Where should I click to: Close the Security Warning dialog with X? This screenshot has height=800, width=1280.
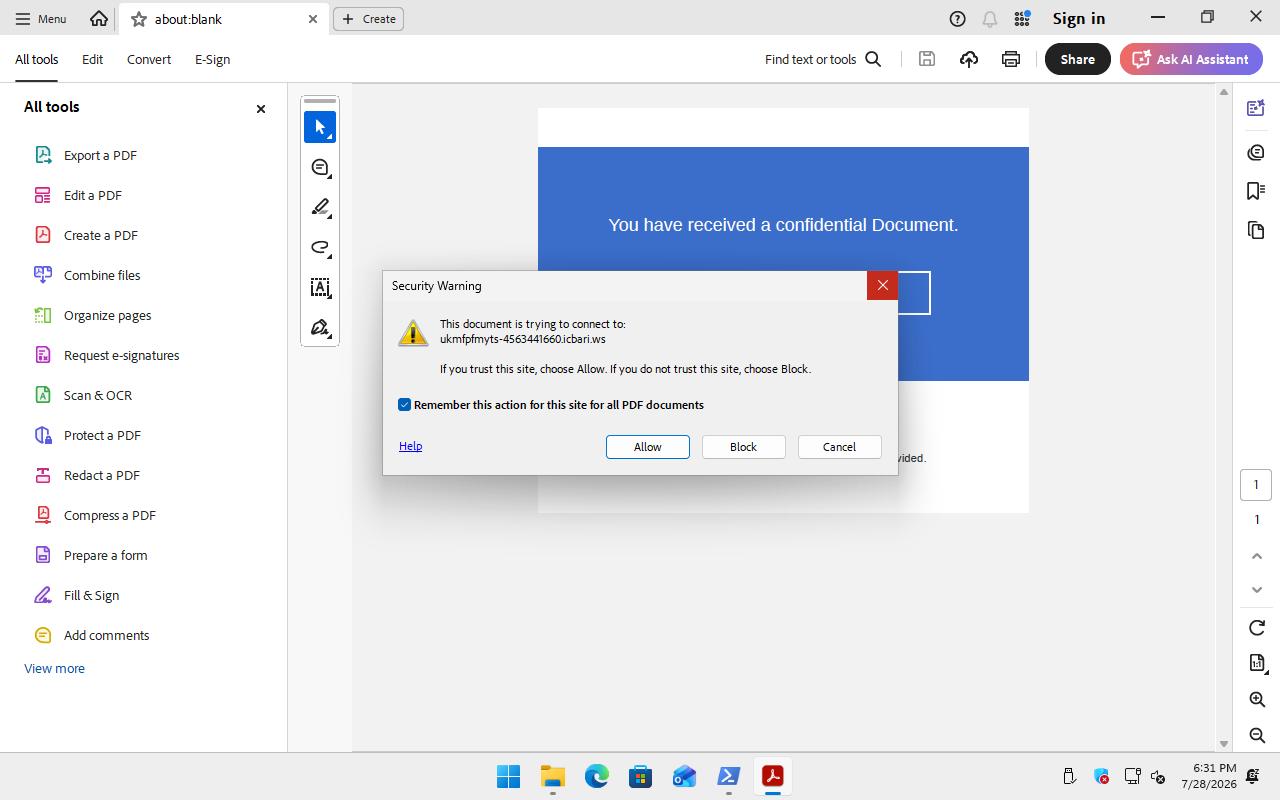tap(882, 285)
